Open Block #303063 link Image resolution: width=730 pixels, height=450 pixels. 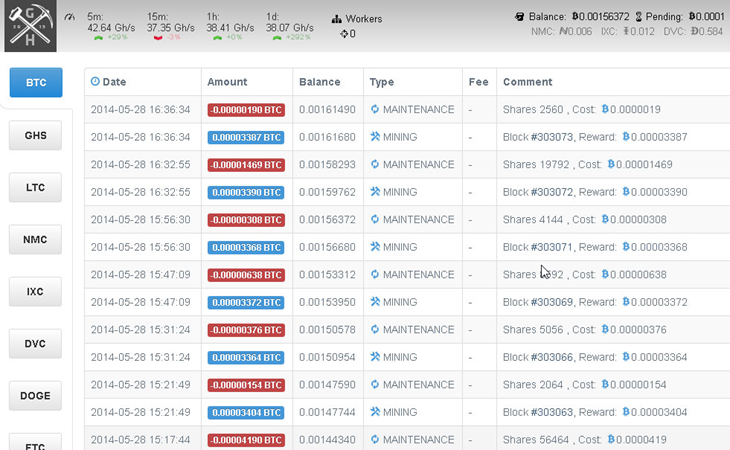(552, 412)
